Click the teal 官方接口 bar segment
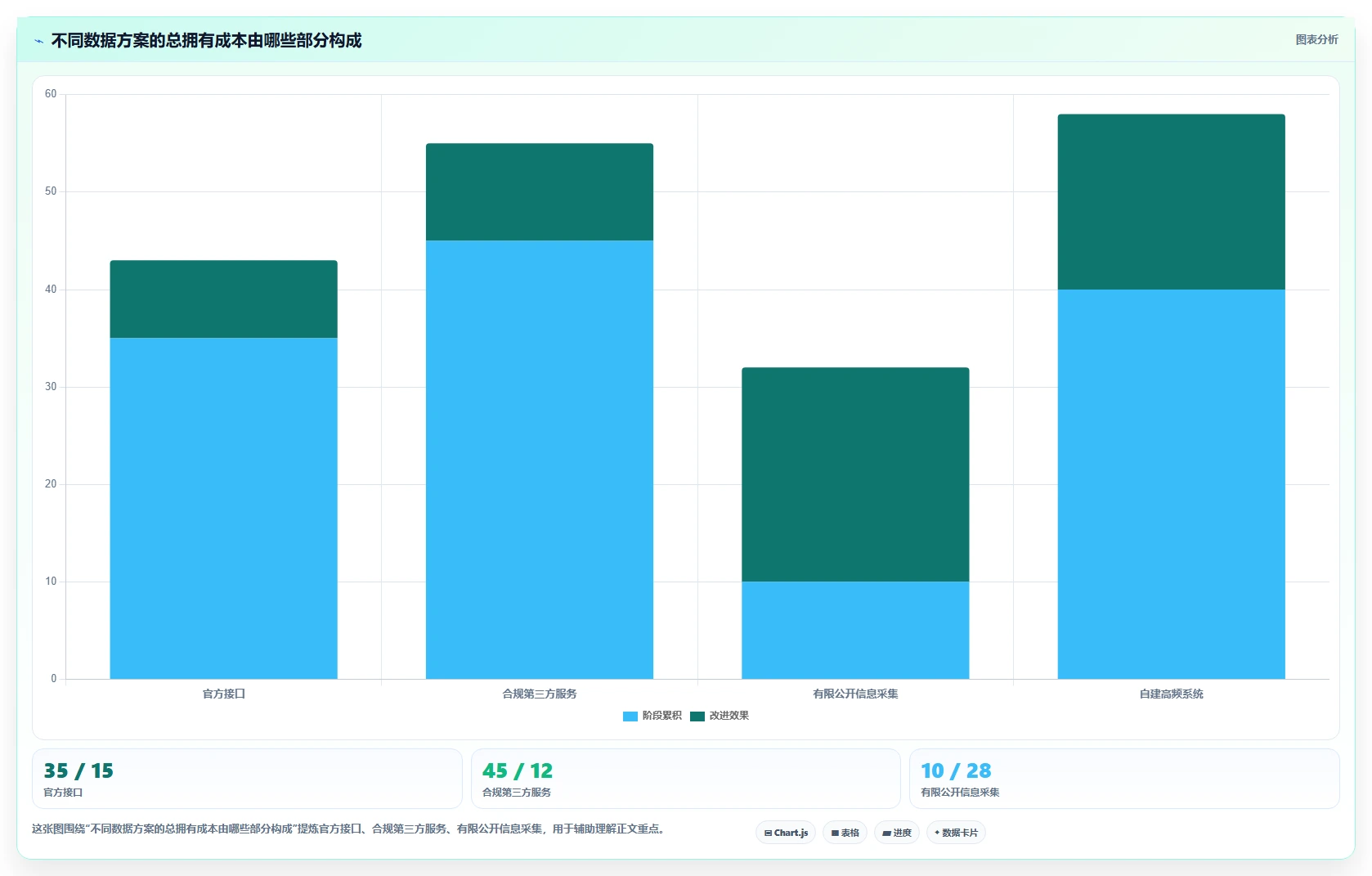Image resolution: width=1372 pixels, height=876 pixels. (x=223, y=299)
